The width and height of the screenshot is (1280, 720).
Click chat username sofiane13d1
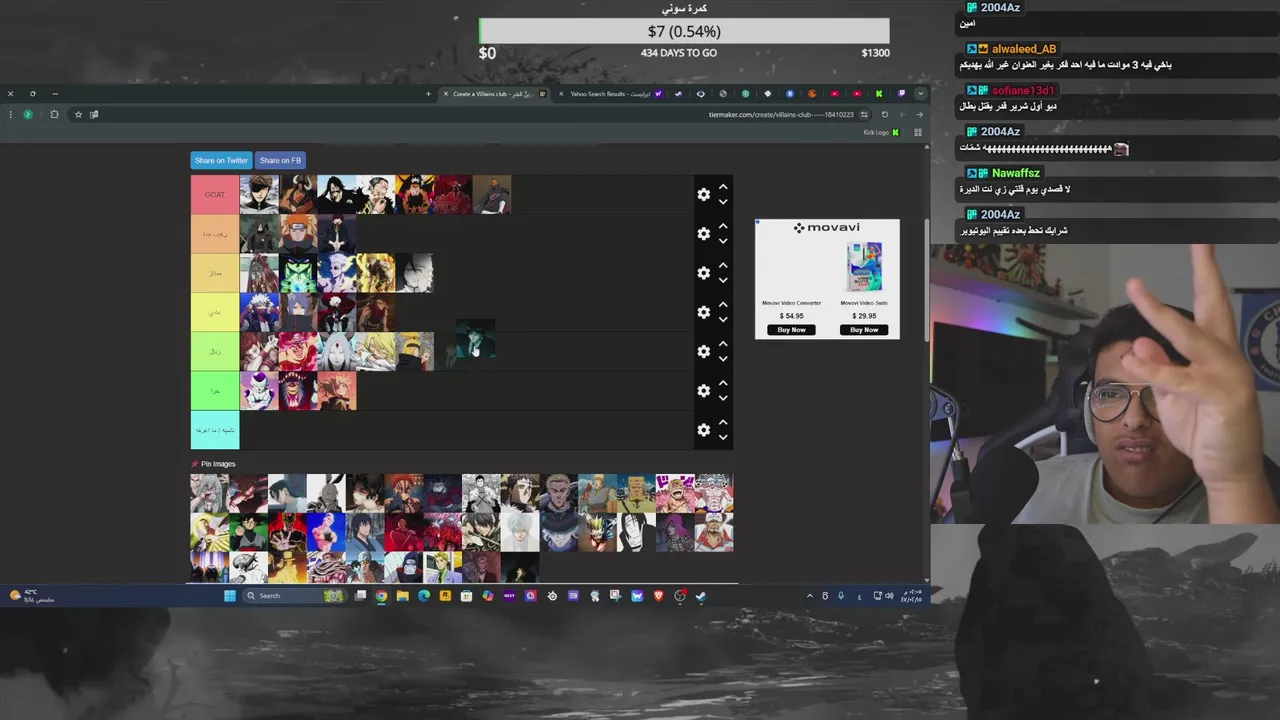1024,90
